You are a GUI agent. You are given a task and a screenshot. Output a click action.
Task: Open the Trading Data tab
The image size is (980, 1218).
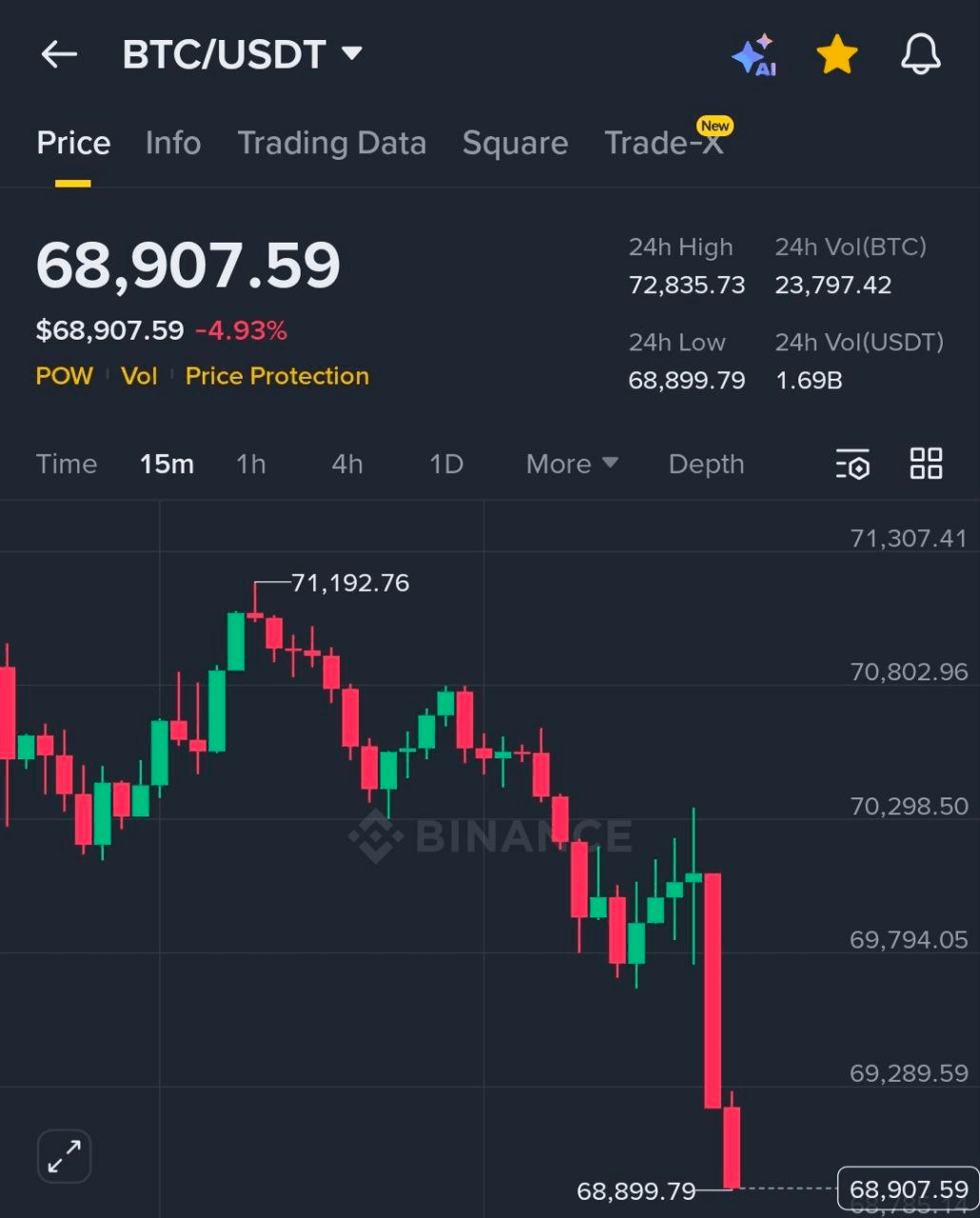coord(331,144)
